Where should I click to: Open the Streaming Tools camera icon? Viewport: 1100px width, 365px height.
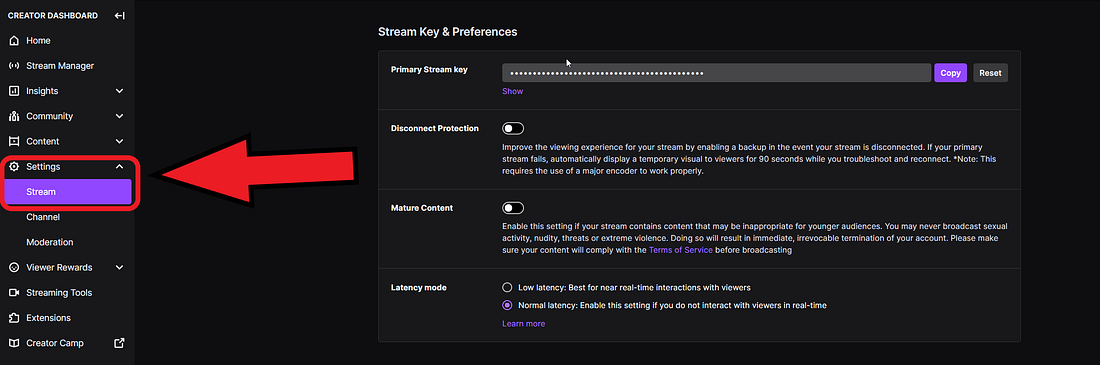point(13,293)
